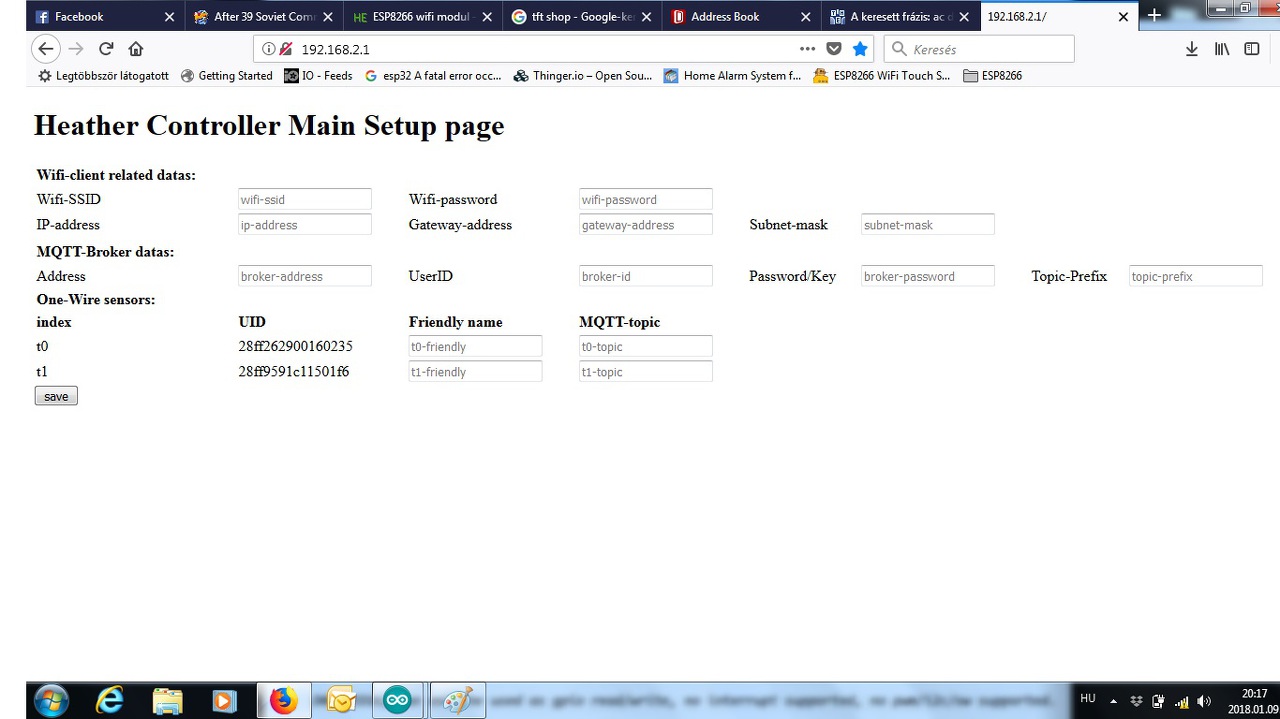Close the Facebook tab

point(169,17)
